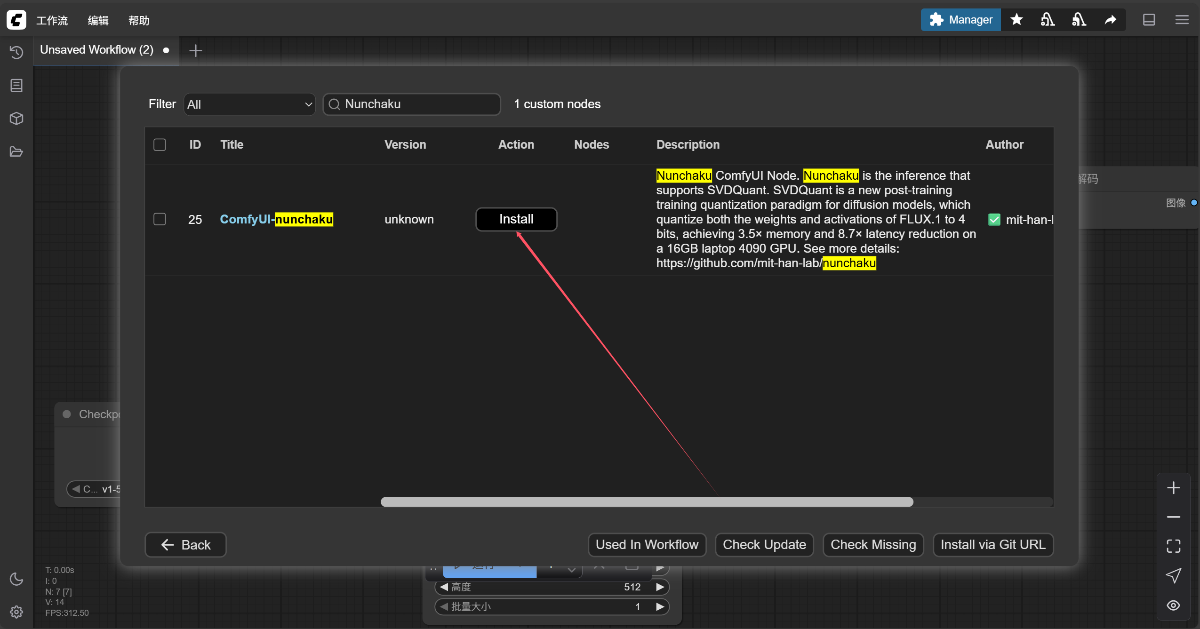Click the star icon next to Manager
This screenshot has height=629, width=1200.
pos(1016,20)
